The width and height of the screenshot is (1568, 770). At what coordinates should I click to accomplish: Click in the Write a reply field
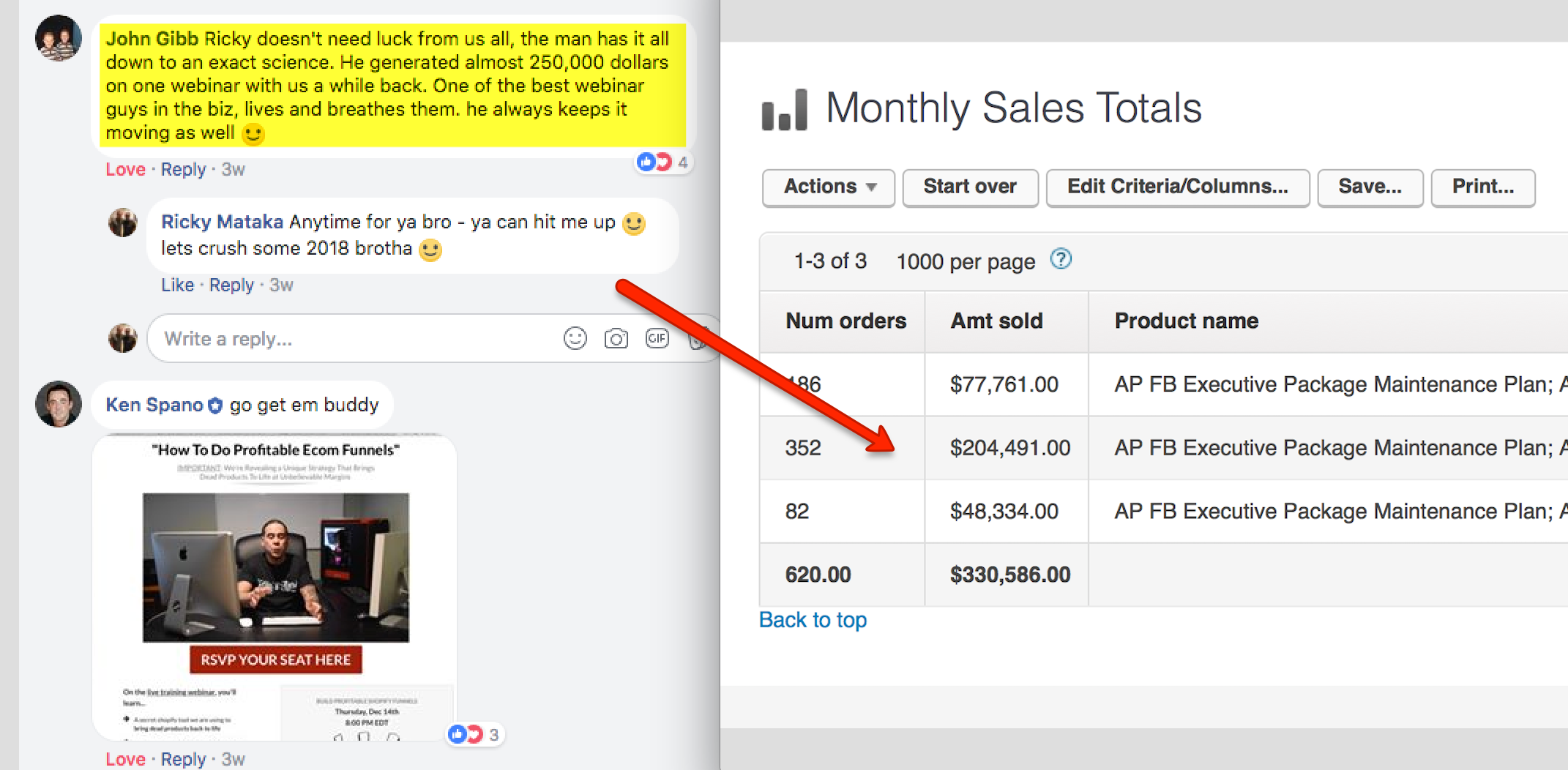coord(351,339)
